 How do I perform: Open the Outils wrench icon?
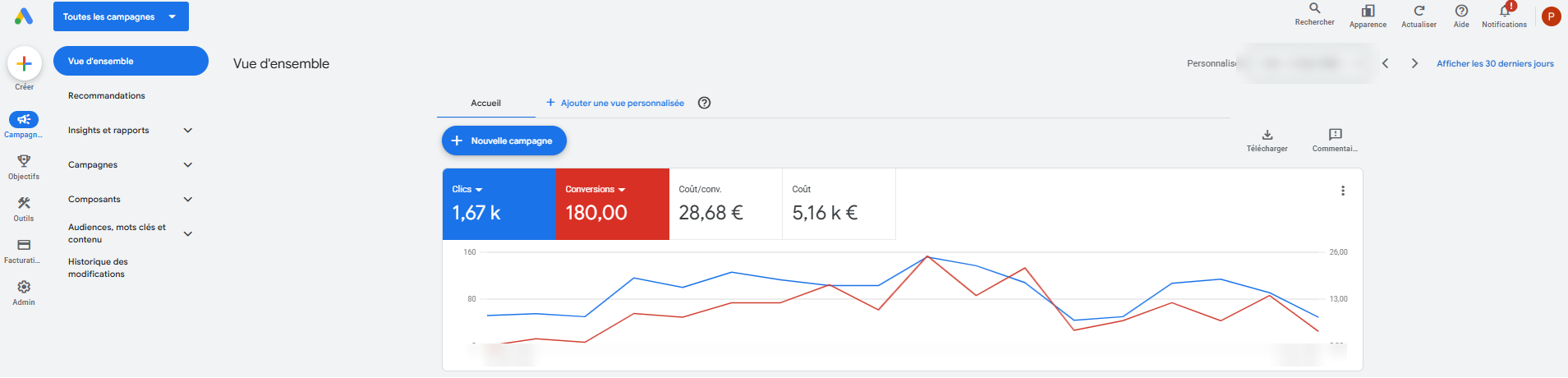pos(24,203)
